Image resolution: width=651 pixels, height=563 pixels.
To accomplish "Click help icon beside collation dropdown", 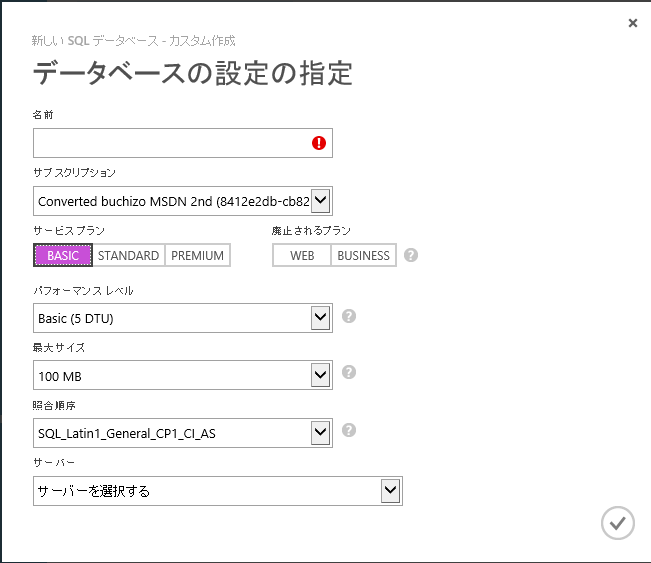I will coord(349,431).
